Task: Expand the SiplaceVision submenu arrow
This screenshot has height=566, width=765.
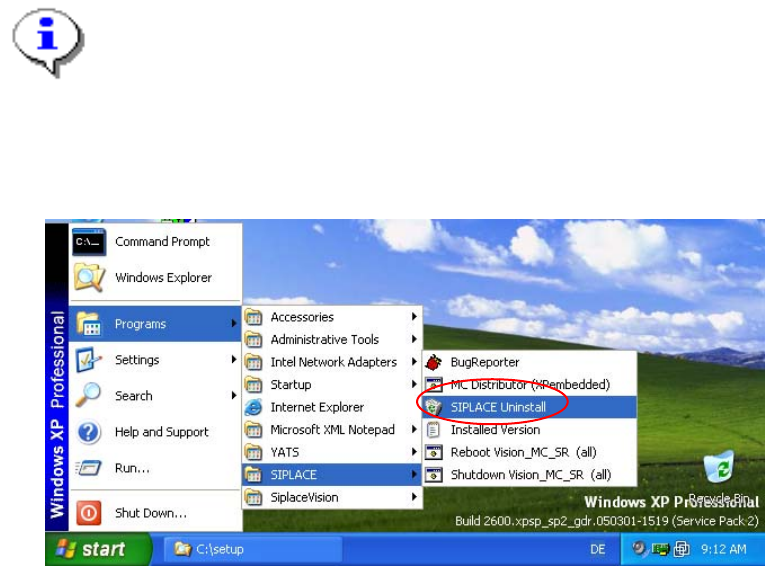Action: click(414, 497)
